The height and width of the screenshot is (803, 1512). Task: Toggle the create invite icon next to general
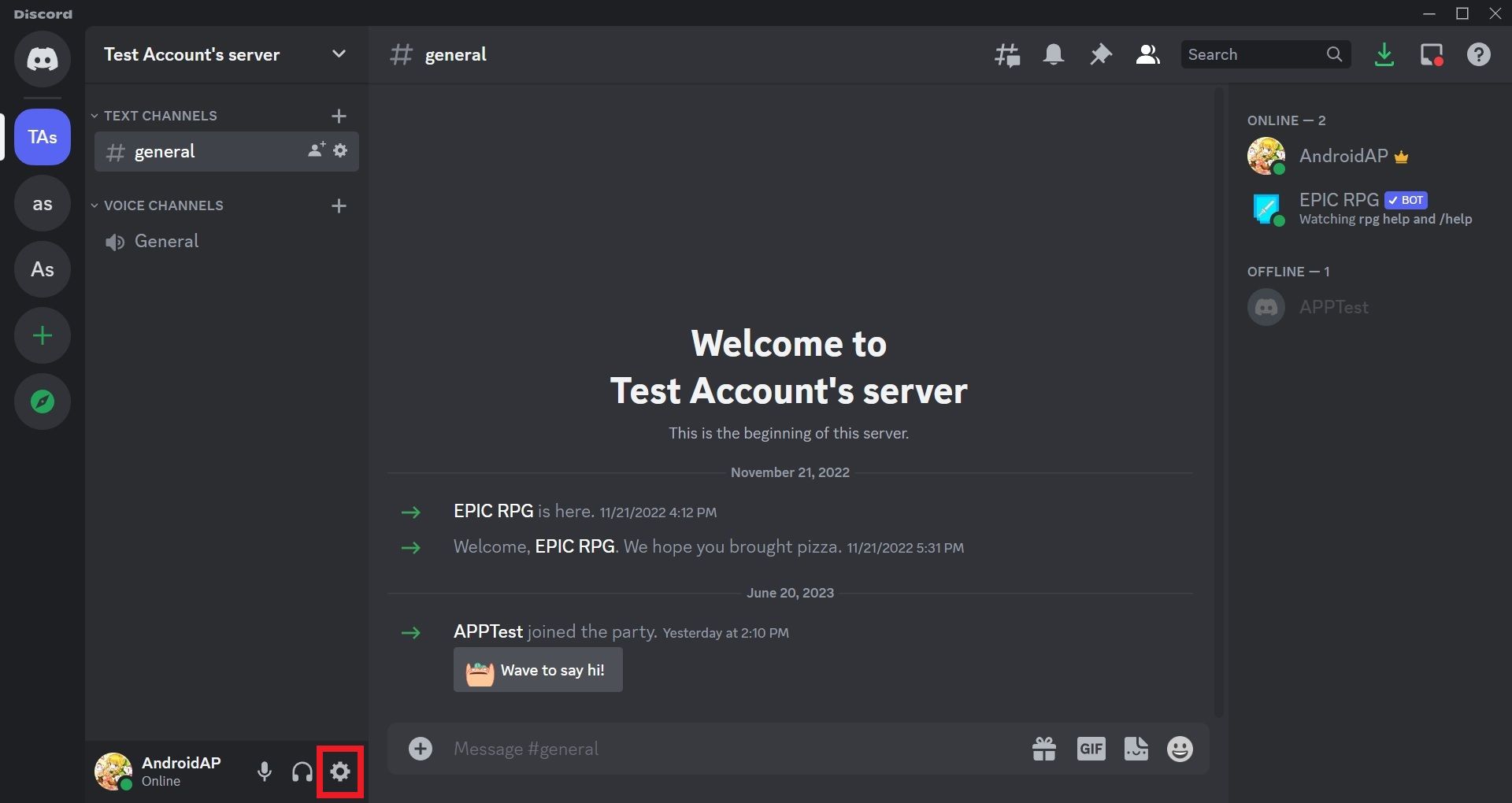point(315,150)
